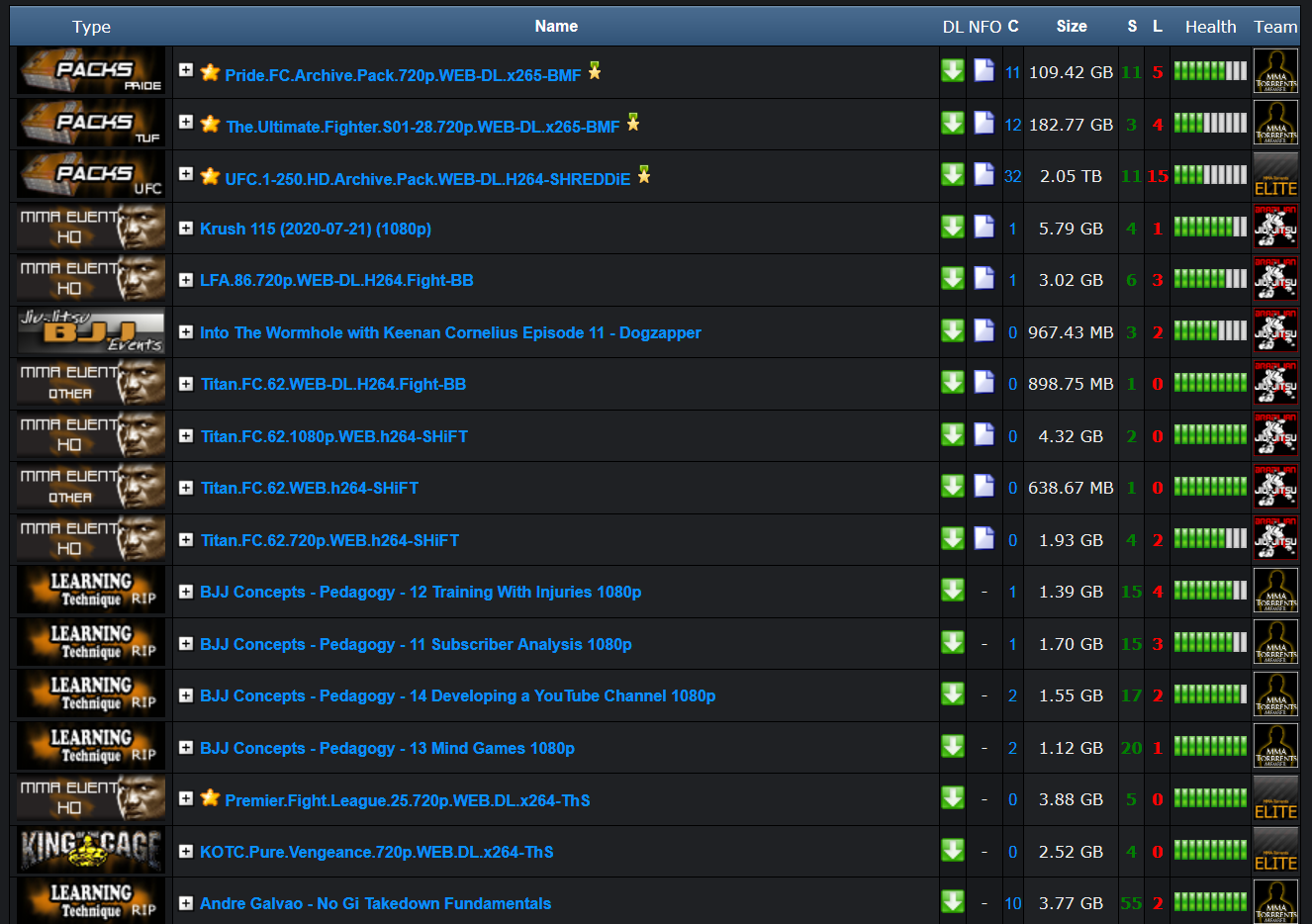This screenshot has height=924, width=1312.
Task: Click Jiu-Jitsu BJJ Events category icon
Action: pyautogui.click(x=91, y=331)
